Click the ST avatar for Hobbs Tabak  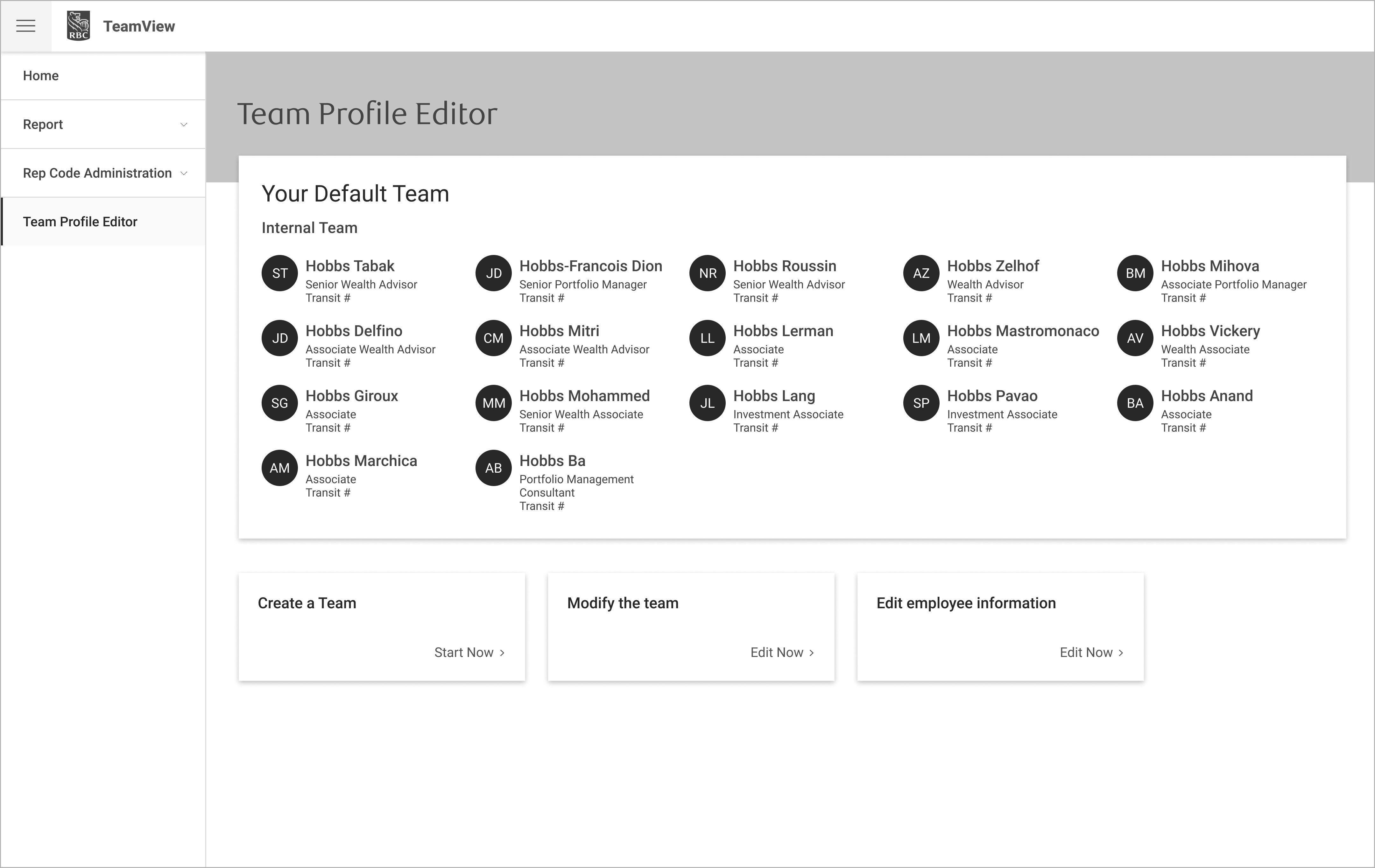click(279, 273)
